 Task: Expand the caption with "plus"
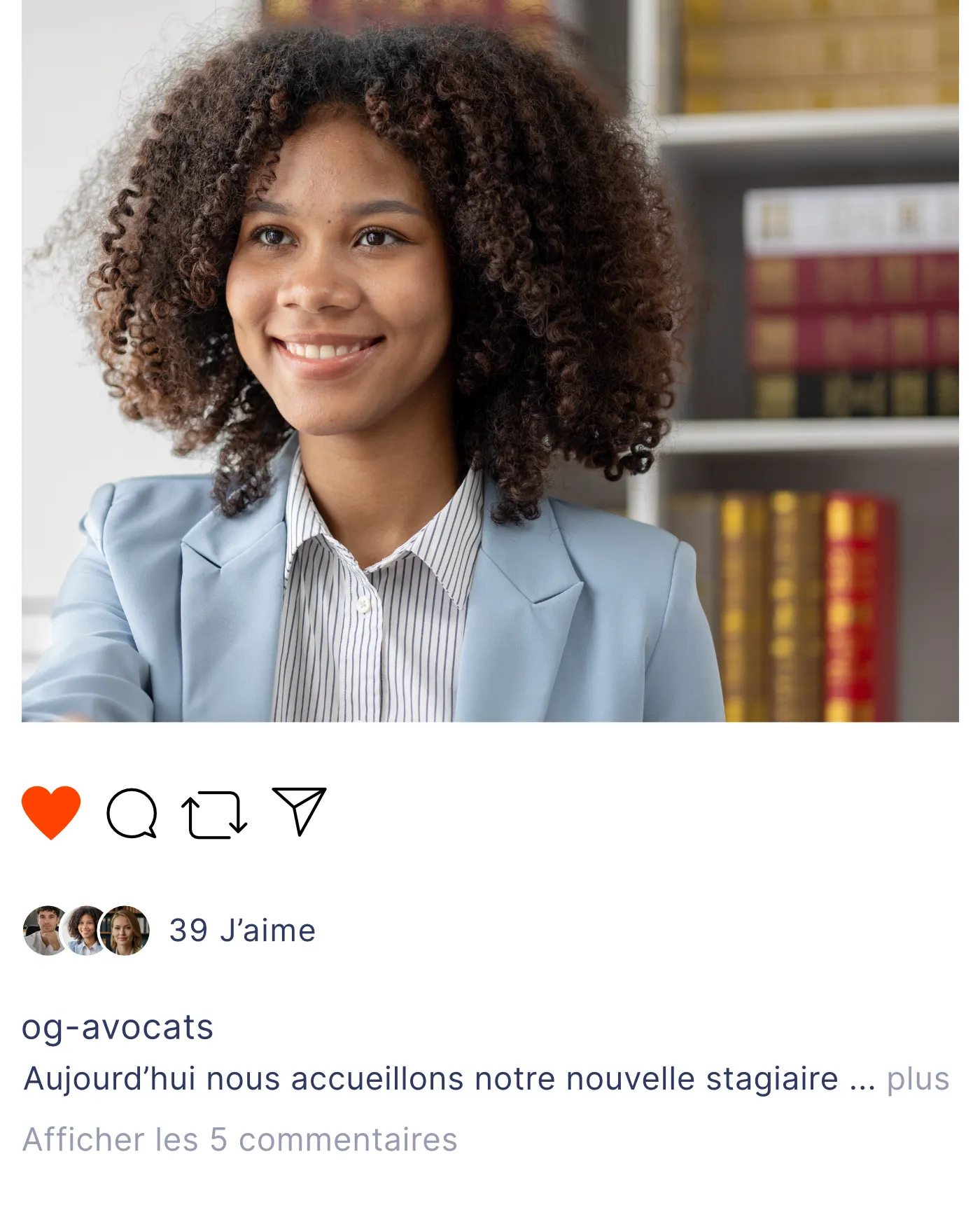[x=918, y=1079]
